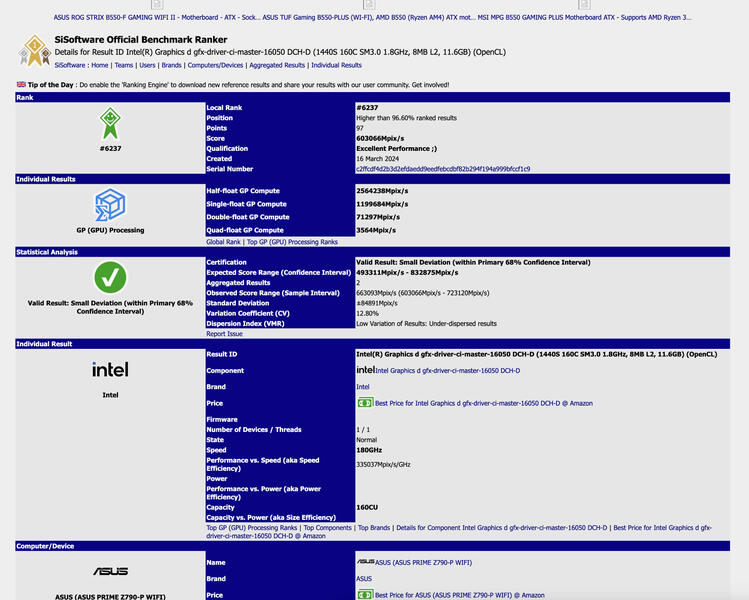
Task: Open ASUS ROG STRIX B550-F motherboard ad link
Action: click(157, 17)
